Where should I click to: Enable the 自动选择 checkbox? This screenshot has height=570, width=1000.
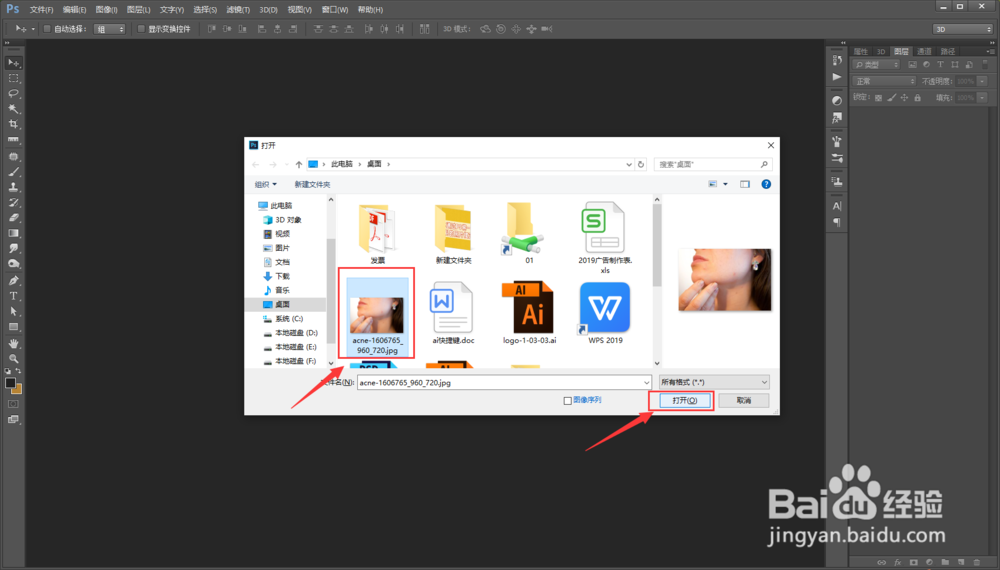click(x=47, y=29)
